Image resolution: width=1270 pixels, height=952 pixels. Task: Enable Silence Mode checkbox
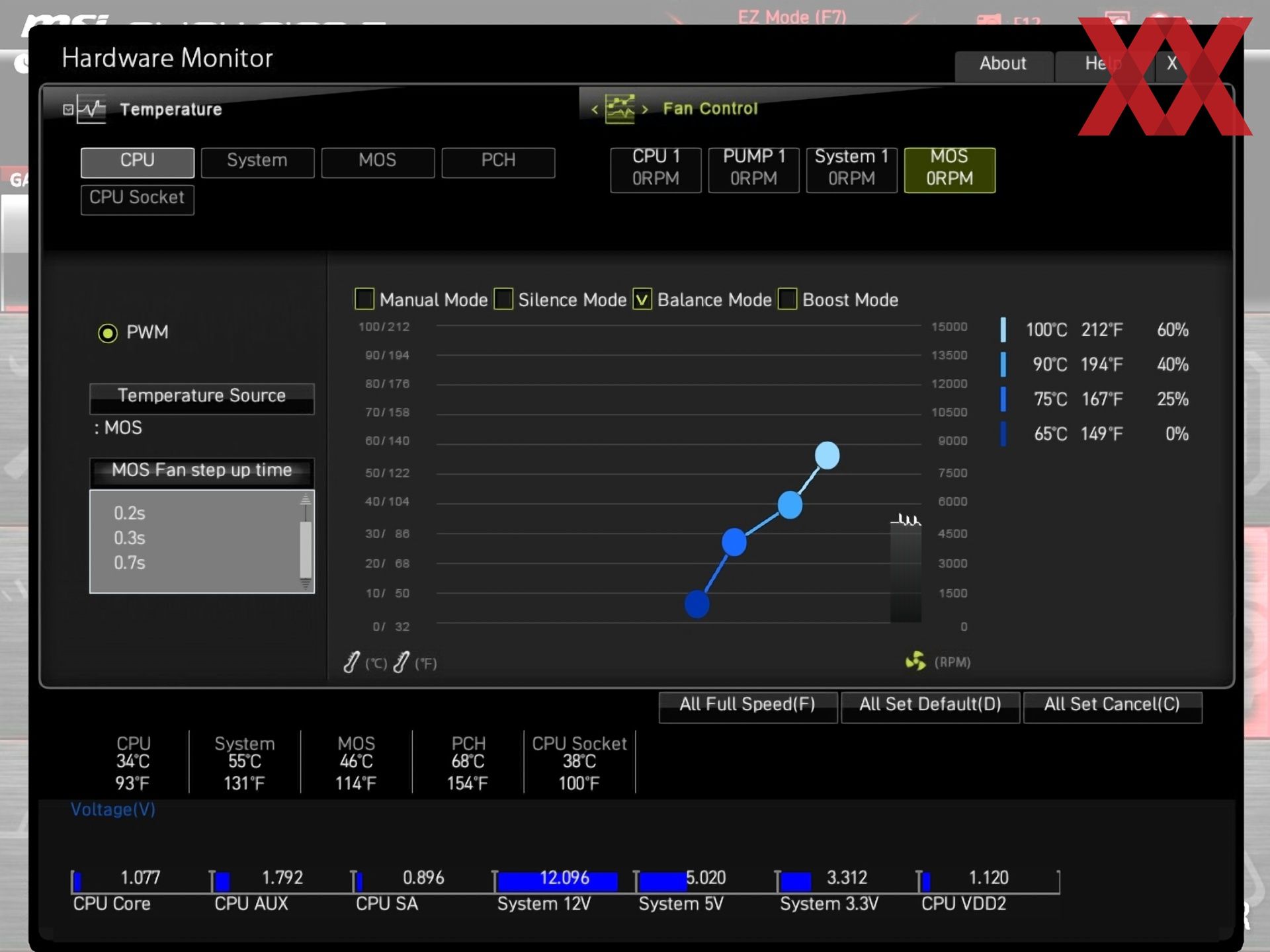pos(503,299)
